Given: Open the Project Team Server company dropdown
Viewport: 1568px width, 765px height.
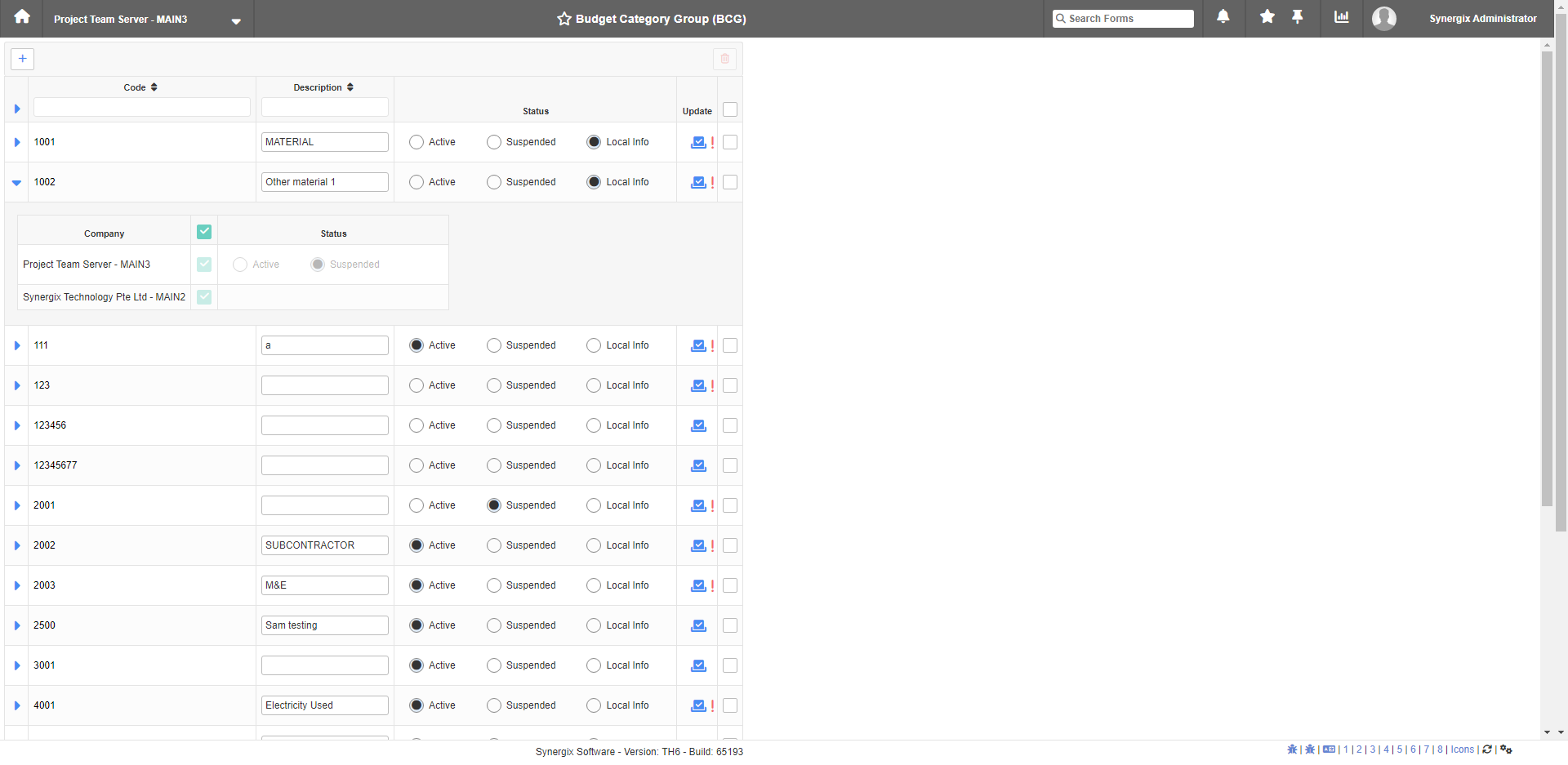Looking at the screenshot, I should pos(236,20).
